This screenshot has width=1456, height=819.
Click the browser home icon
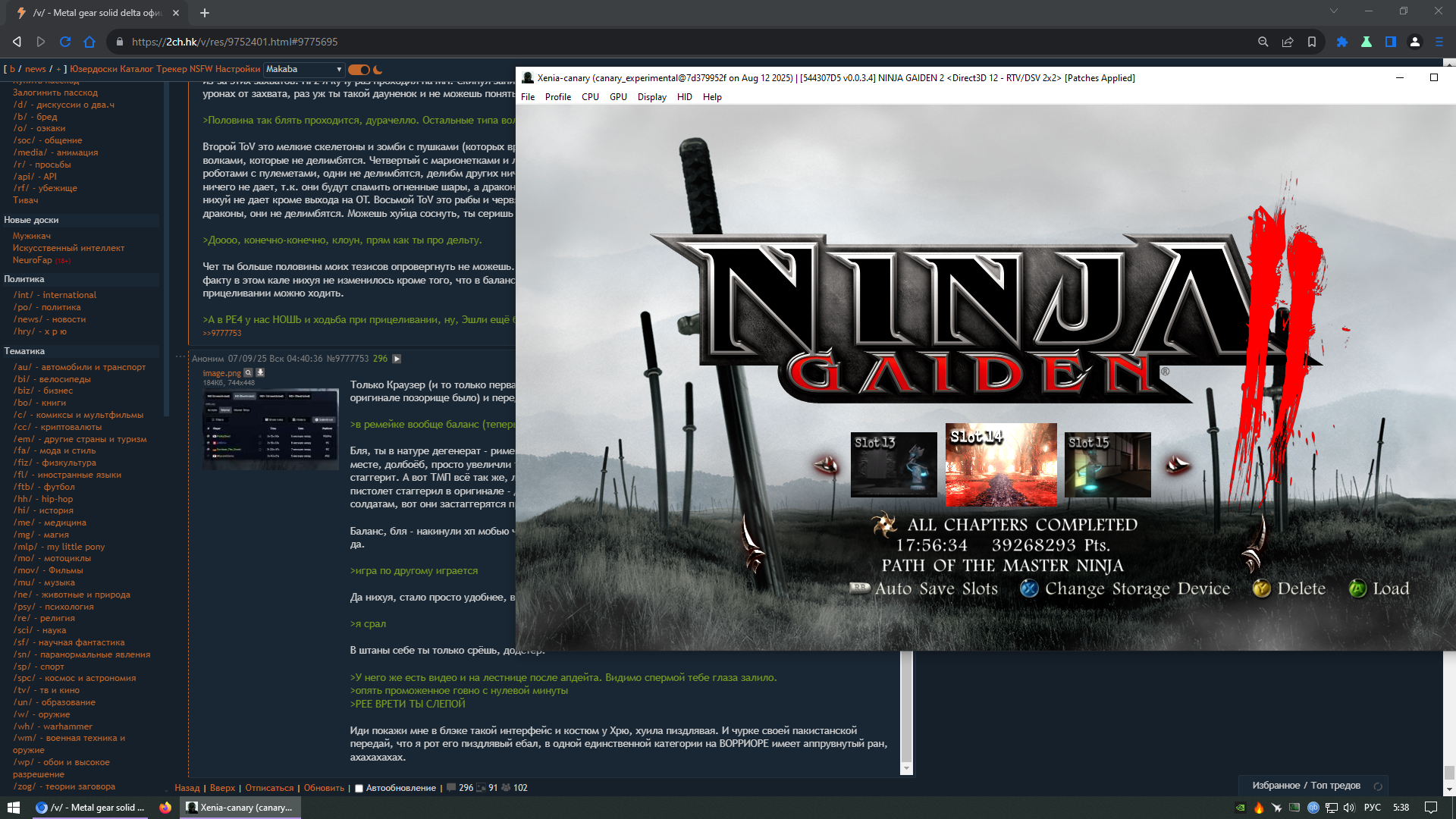[x=89, y=42]
